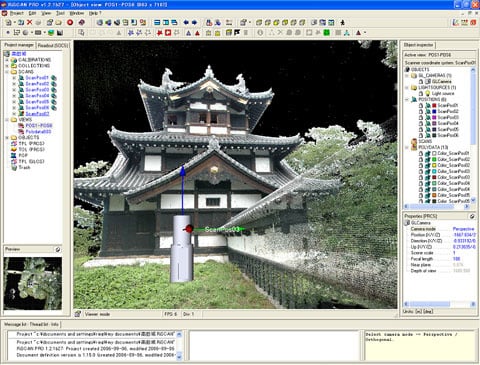Collapse GL_CAMERAS in Object inspector
480x365 pixels.
(x=407, y=76)
